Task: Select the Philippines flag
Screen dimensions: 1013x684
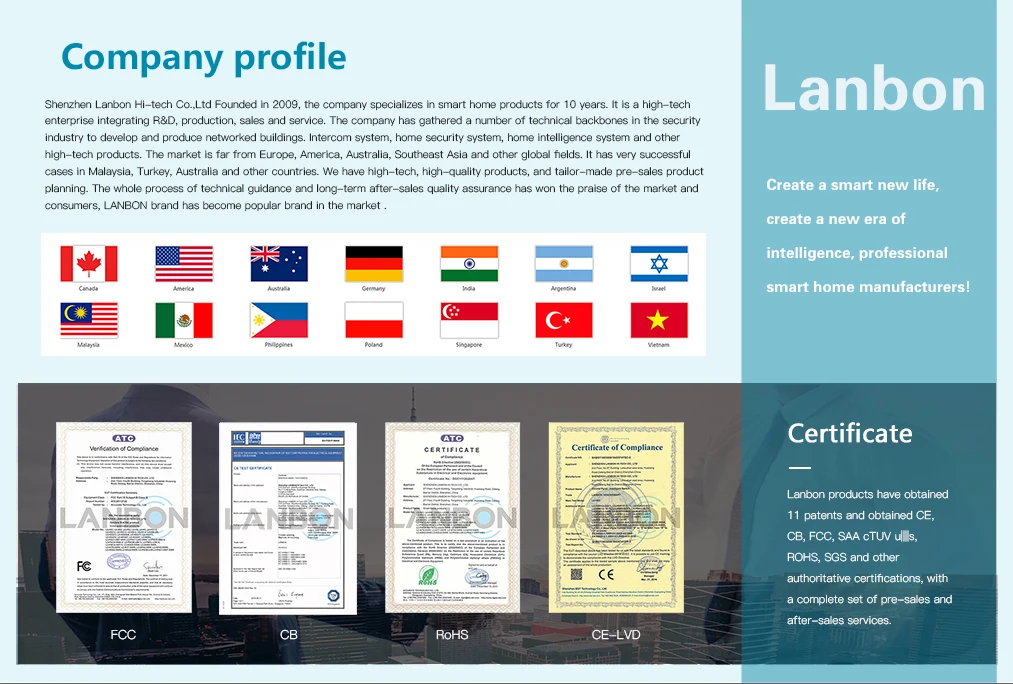Action: tap(279, 320)
